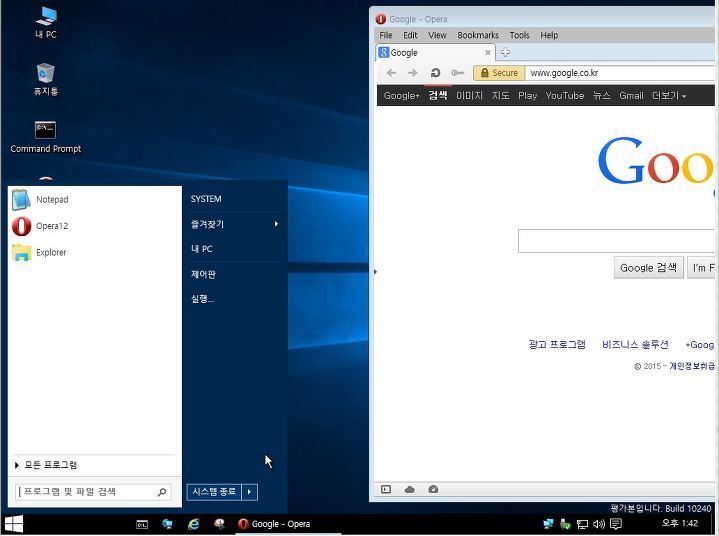Screen dimensions: 719x536
Task: Click the Secure badge in address bar
Action: (499, 73)
